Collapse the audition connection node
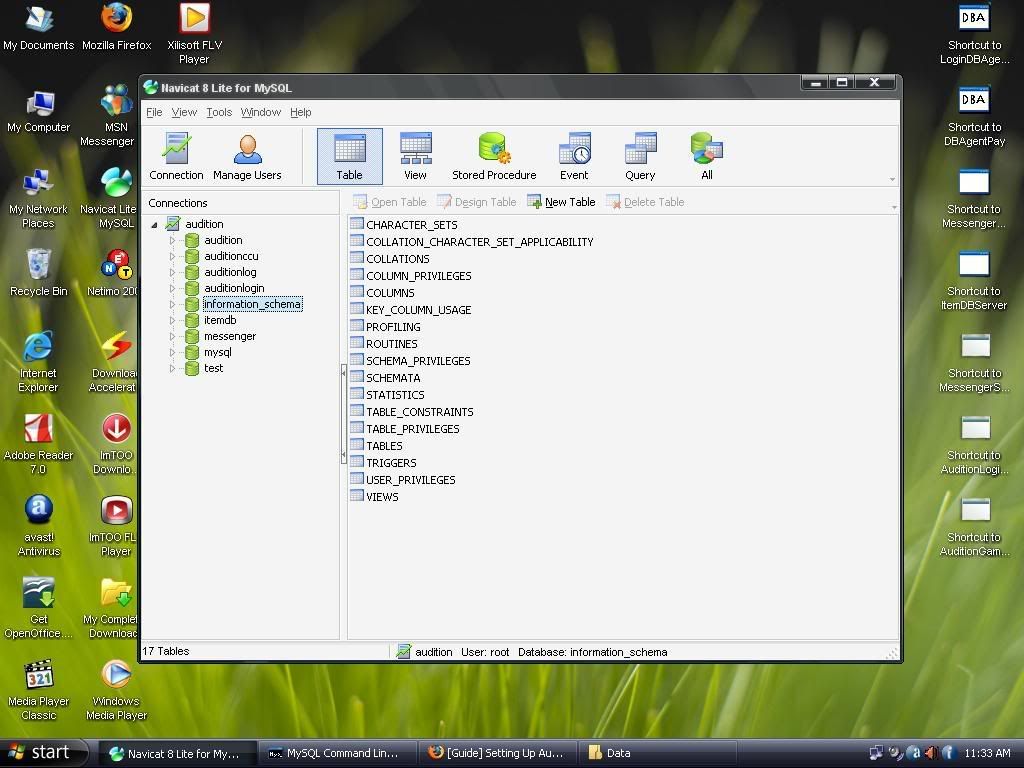The width and height of the screenshot is (1024, 768). (x=155, y=225)
